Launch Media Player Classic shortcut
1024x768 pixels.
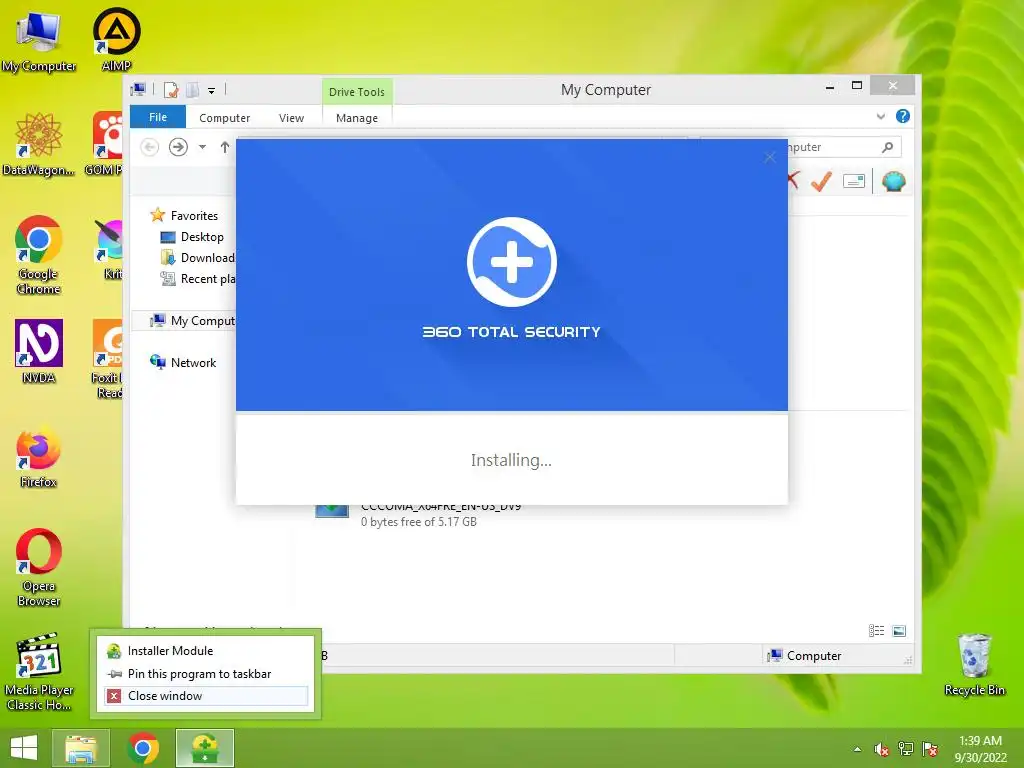(39, 672)
